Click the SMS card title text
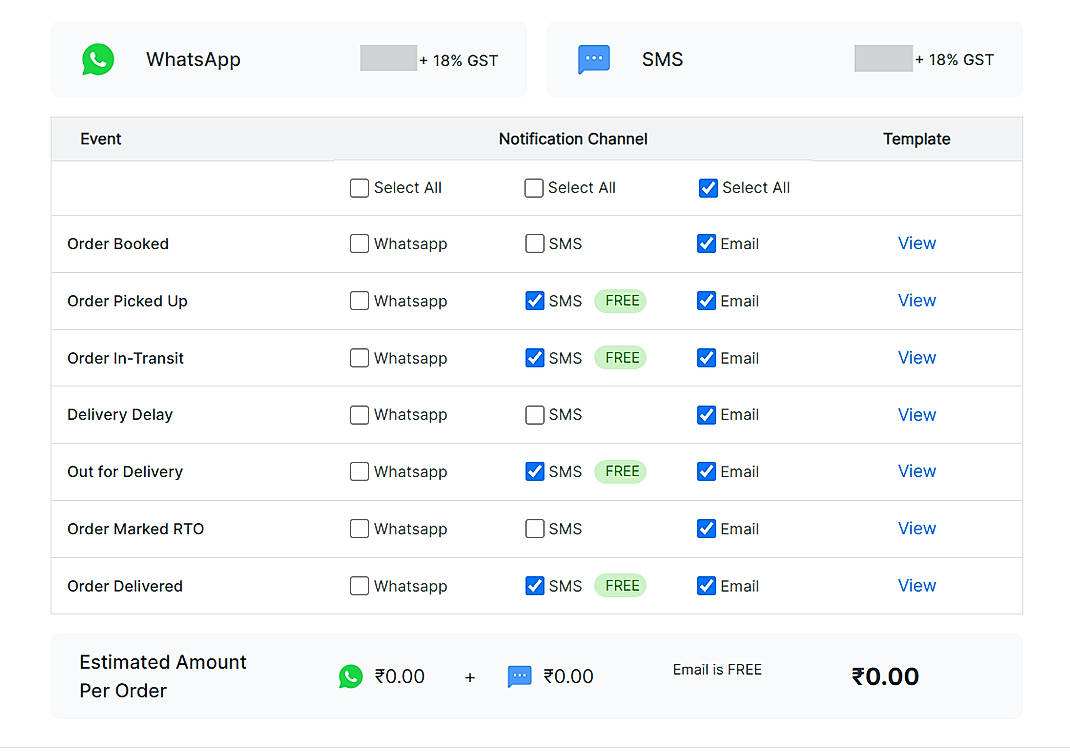 (x=662, y=59)
